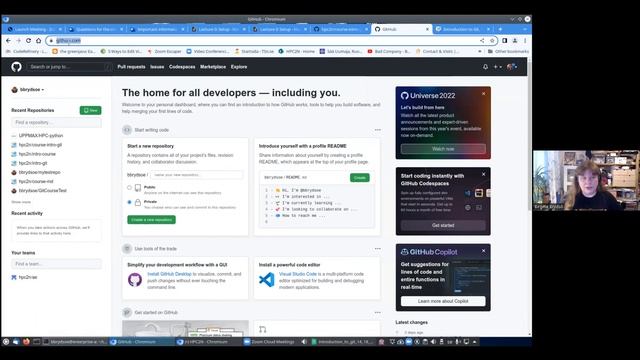Open the notifications bell in GitHub header

click(485, 67)
